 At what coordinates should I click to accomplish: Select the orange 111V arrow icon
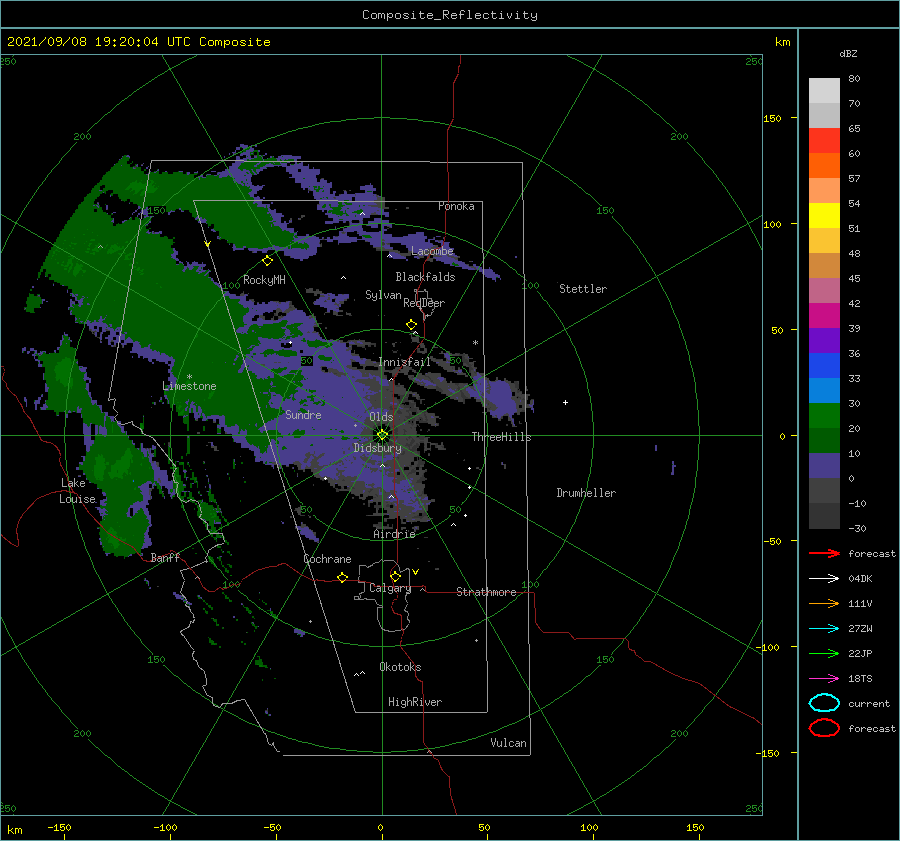824,603
